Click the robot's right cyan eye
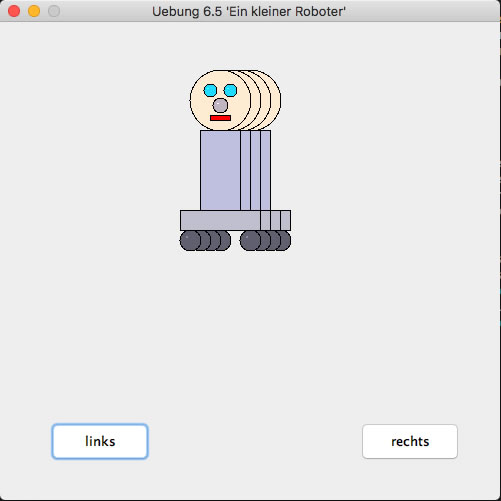This screenshot has width=501, height=501. coord(230,90)
